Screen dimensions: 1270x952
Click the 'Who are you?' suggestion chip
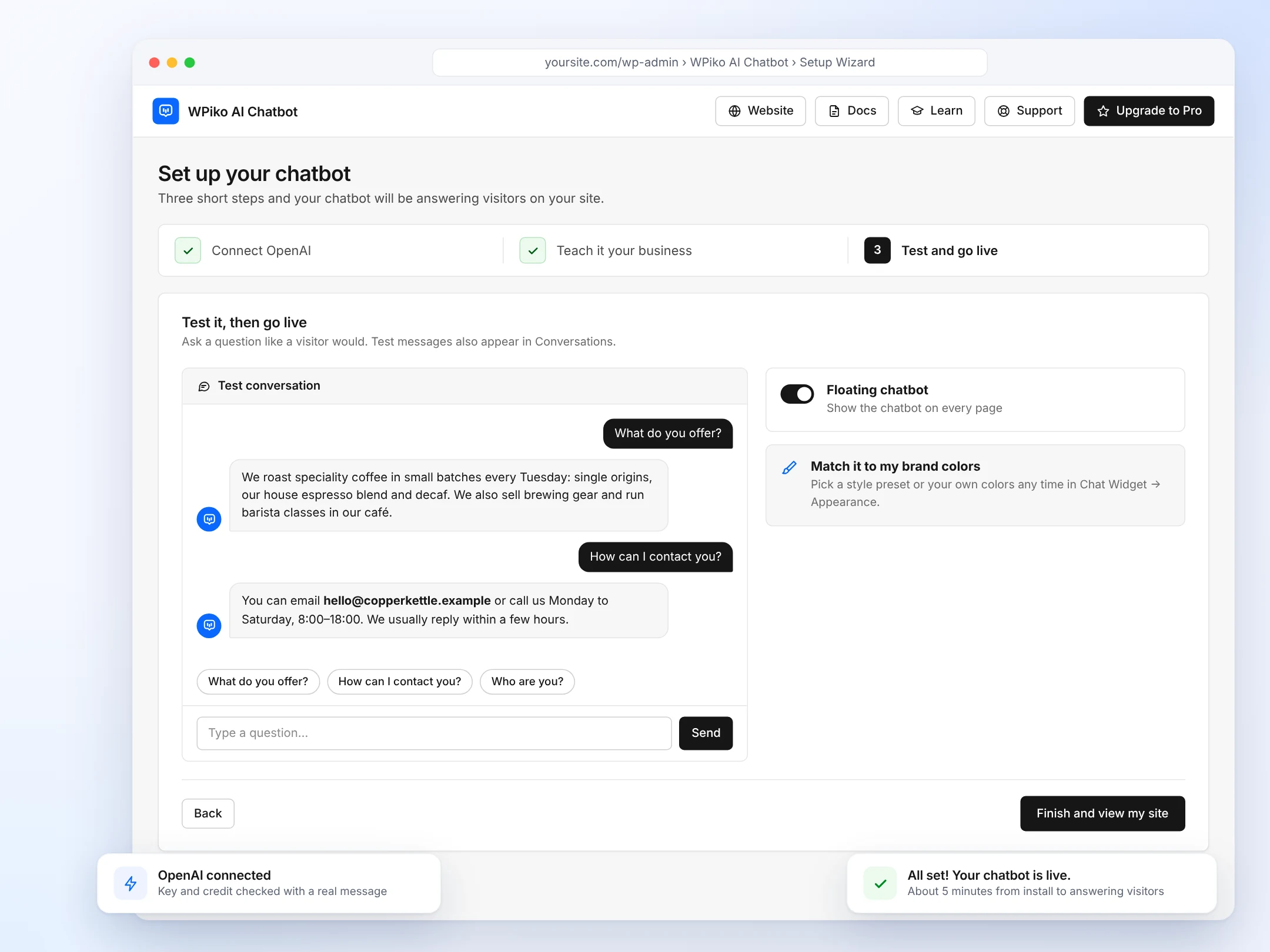527,682
